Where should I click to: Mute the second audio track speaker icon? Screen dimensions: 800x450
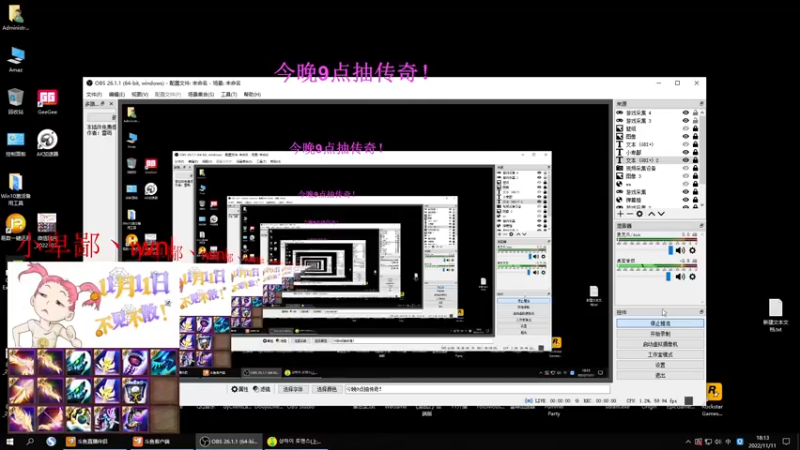pyautogui.click(x=680, y=277)
